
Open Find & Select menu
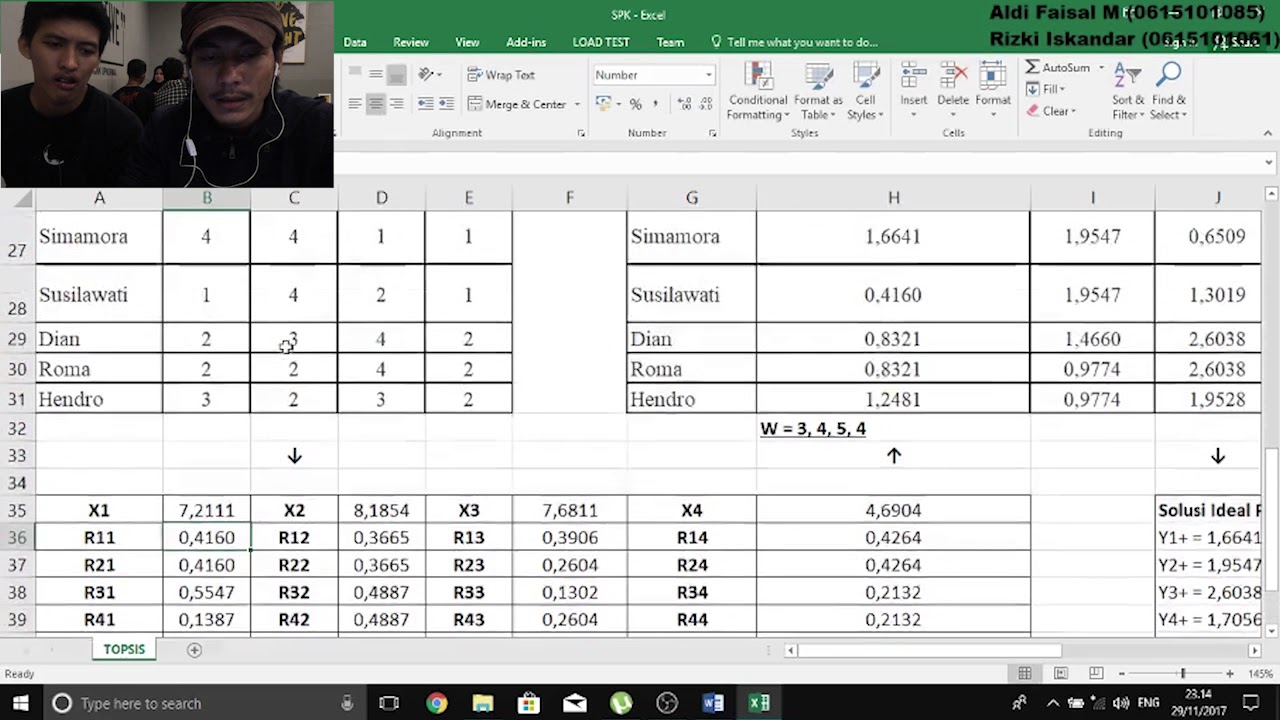[1169, 92]
